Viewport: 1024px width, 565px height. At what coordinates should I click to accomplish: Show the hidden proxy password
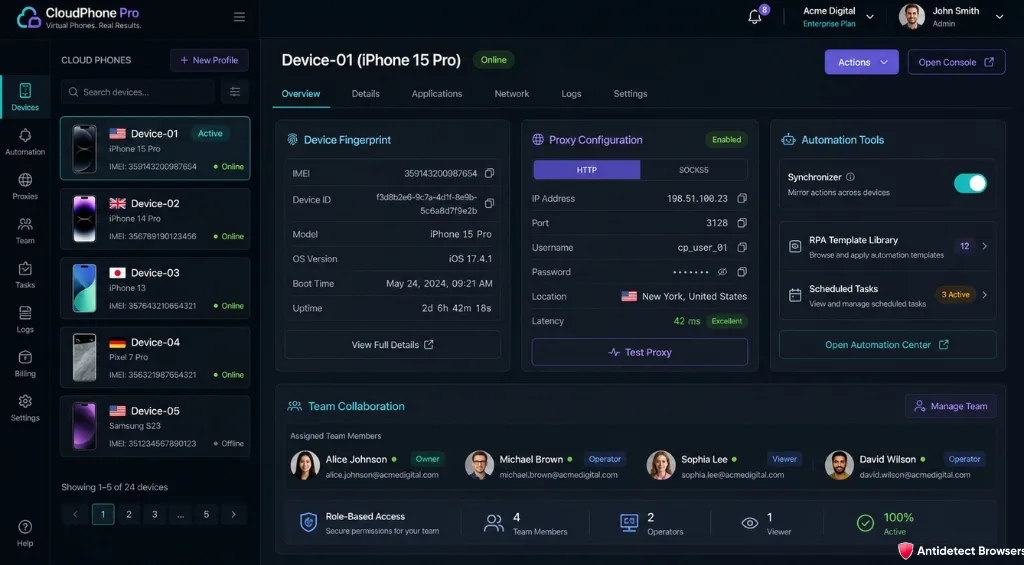722,272
